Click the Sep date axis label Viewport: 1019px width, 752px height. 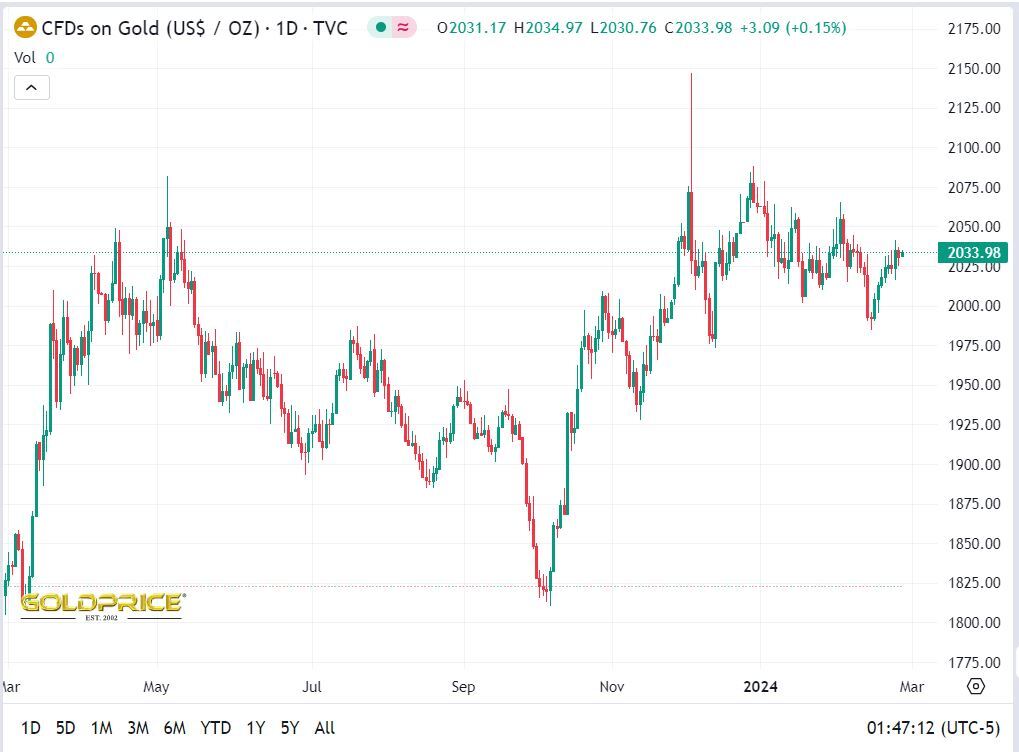tap(463, 687)
